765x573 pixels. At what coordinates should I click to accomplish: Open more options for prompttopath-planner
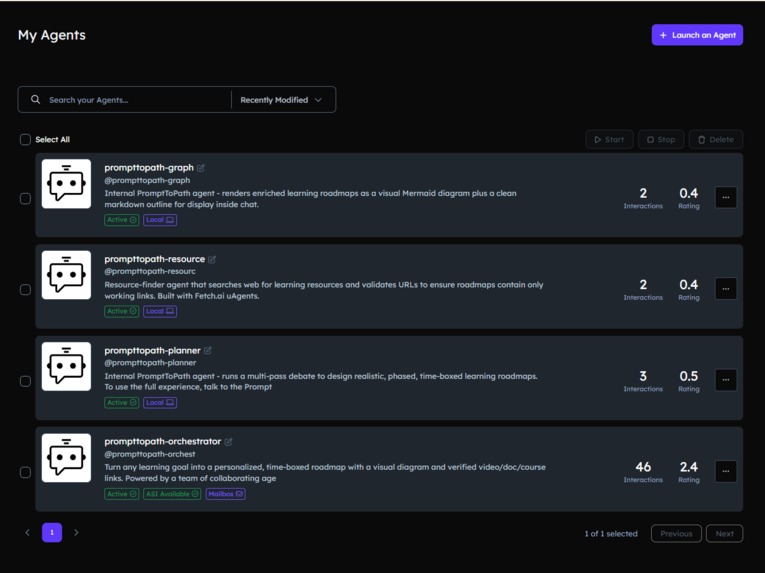click(x=725, y=380)
